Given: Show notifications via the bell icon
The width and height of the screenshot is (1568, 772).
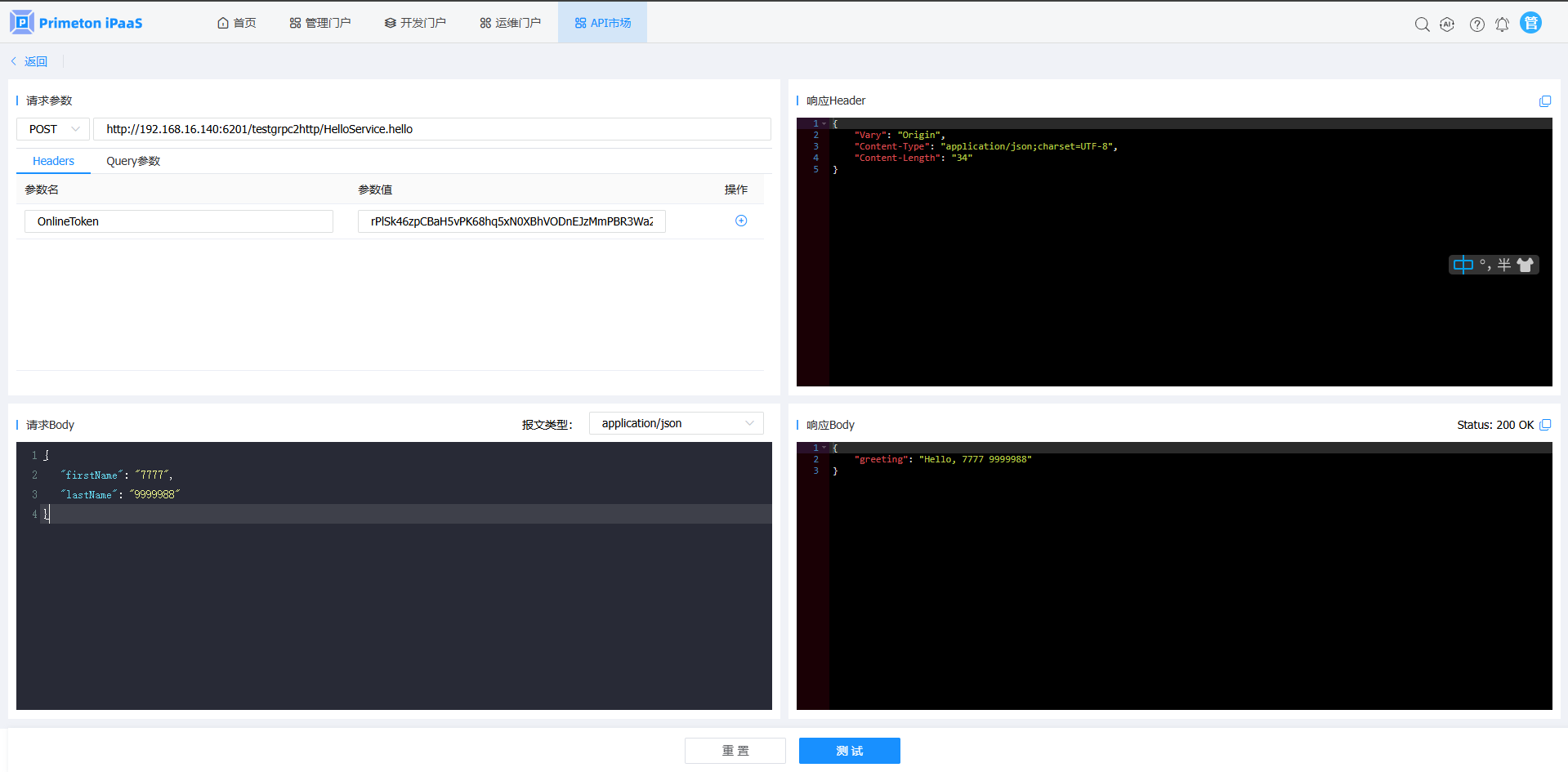Looking at the screenshot, I should pyautogui.click(x=1502, y=25).
